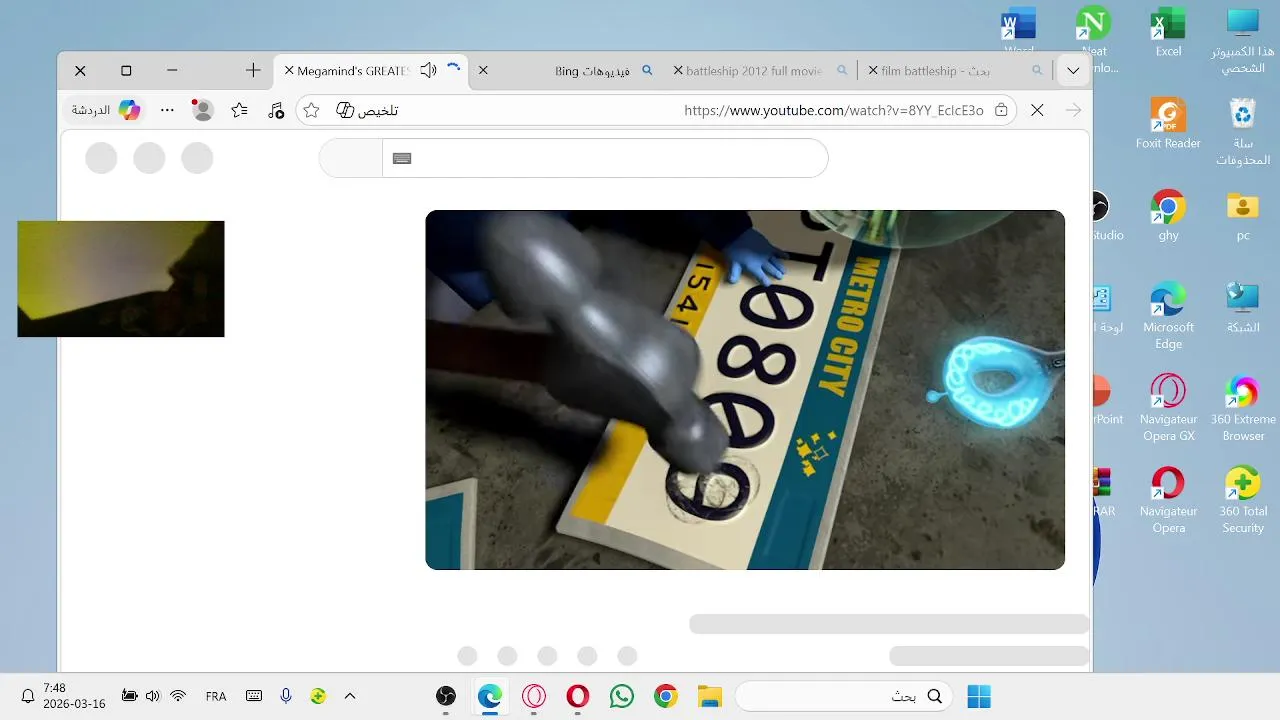The image size is (1280, 720).
Task: Open WhatsApp from the taskbar
Action: click(x=622, y=696)
